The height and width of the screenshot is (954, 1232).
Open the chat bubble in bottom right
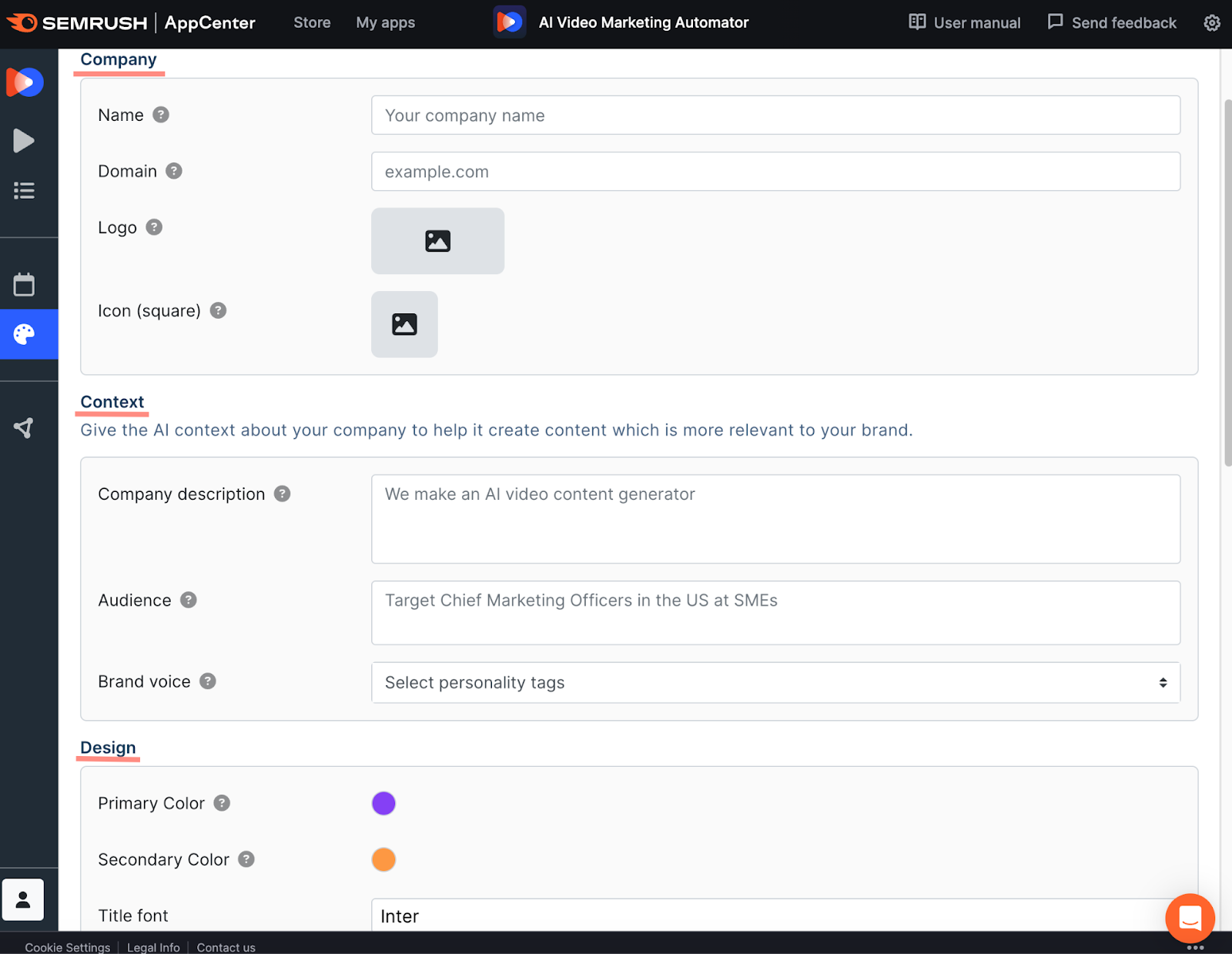[1190, 918]
